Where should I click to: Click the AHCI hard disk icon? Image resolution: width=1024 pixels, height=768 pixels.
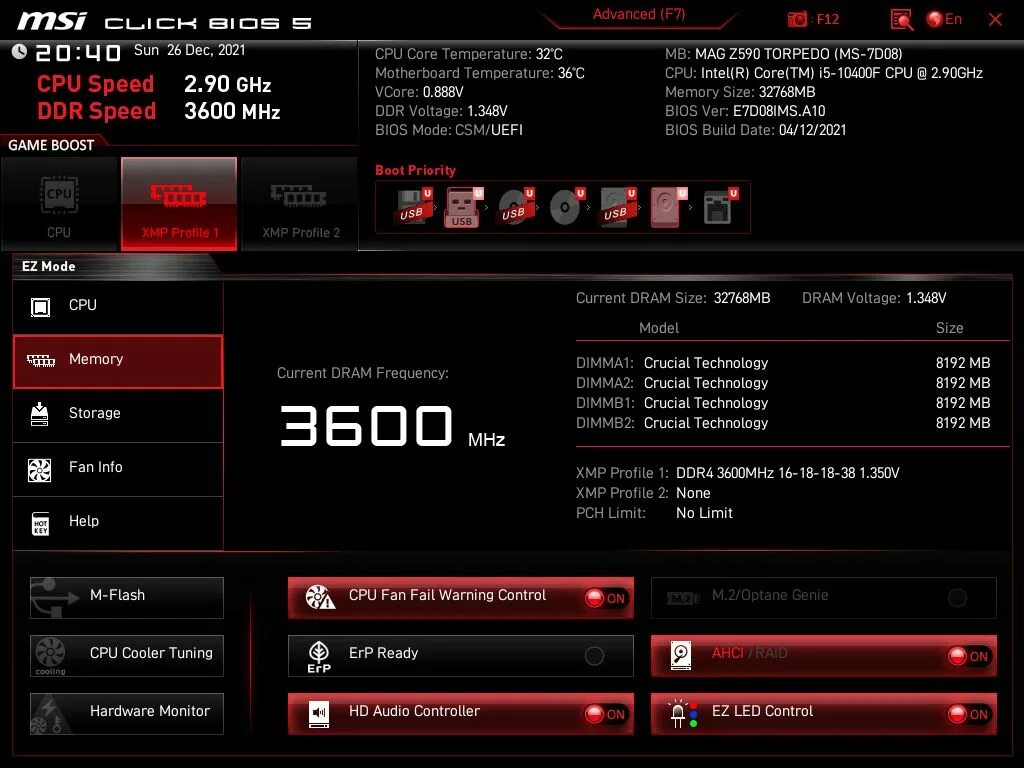(x=680, y=655)
